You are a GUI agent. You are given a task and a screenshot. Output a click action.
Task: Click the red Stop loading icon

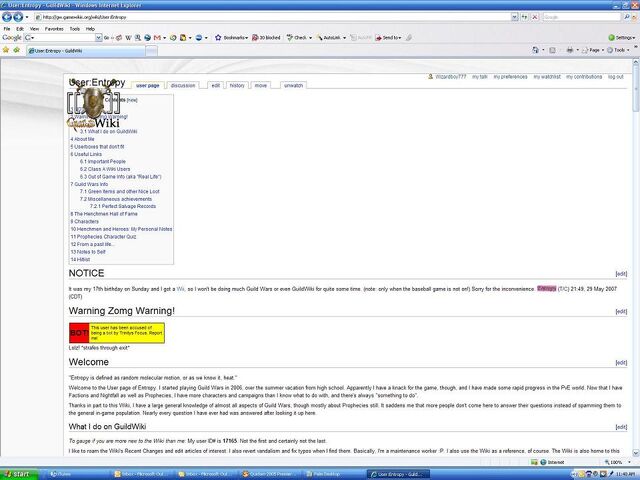[534, 17]
